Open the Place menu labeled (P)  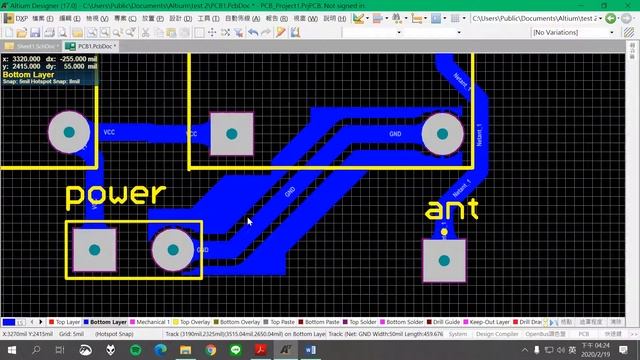point(152,19)
